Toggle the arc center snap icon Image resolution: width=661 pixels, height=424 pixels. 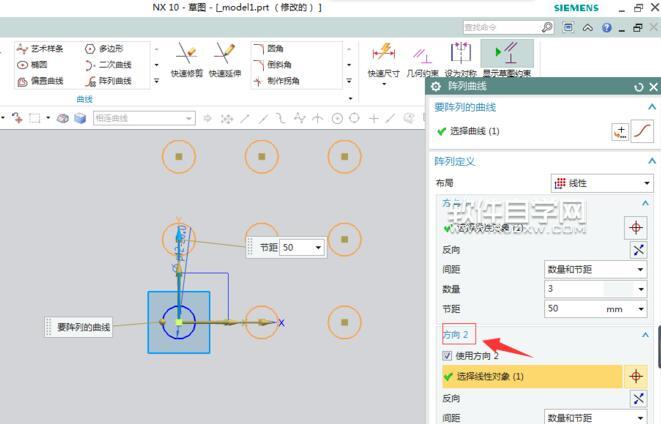(x=337, y=118)
